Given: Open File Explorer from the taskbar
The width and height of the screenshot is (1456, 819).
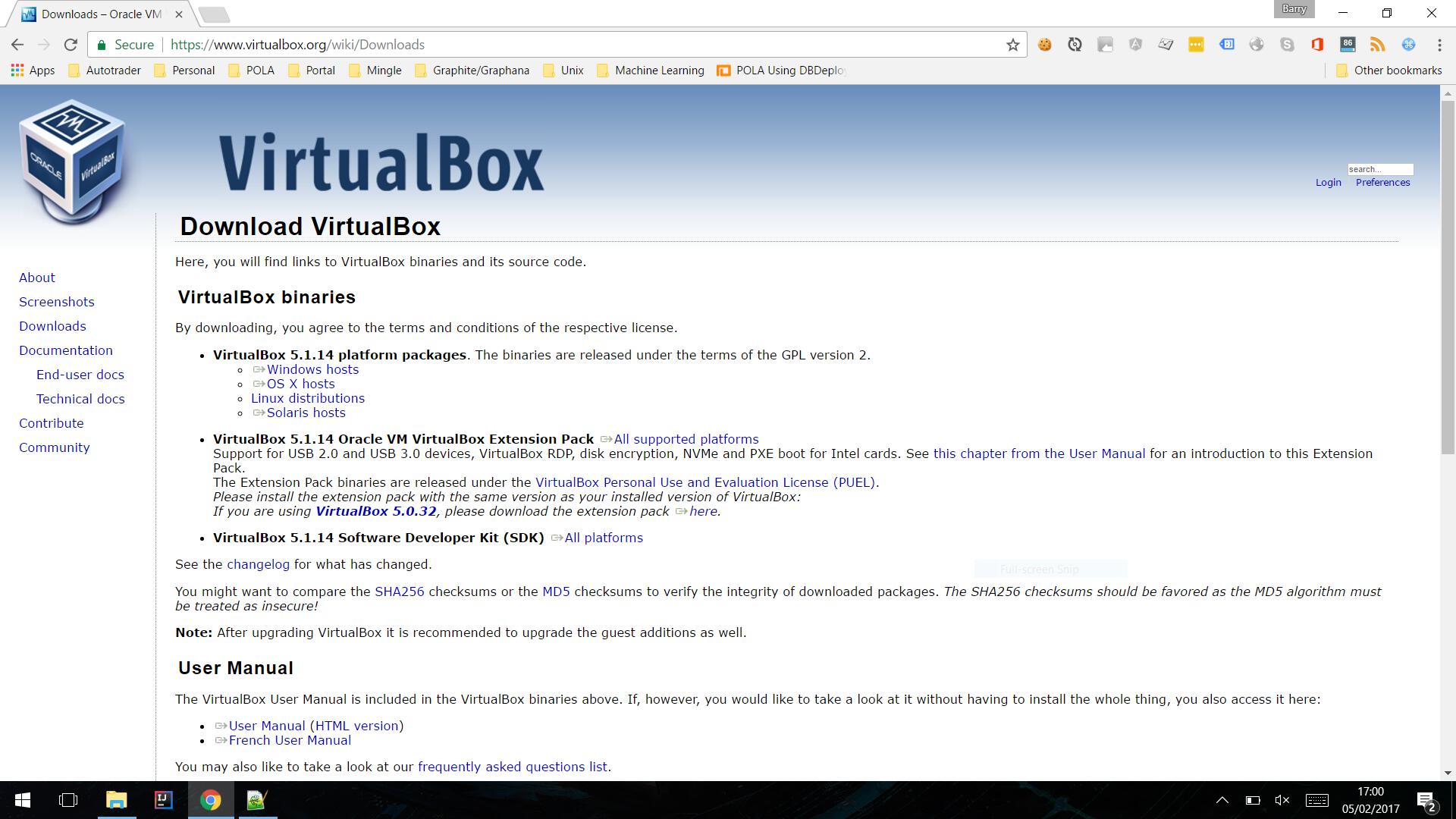Looking at the screenshot, I should (116, 800).
